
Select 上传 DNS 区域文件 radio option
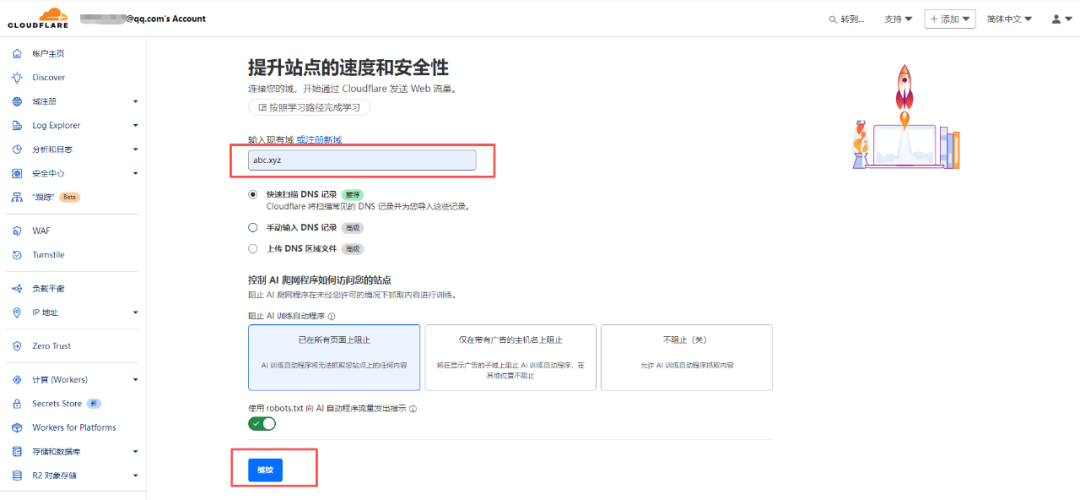[253, 249]
